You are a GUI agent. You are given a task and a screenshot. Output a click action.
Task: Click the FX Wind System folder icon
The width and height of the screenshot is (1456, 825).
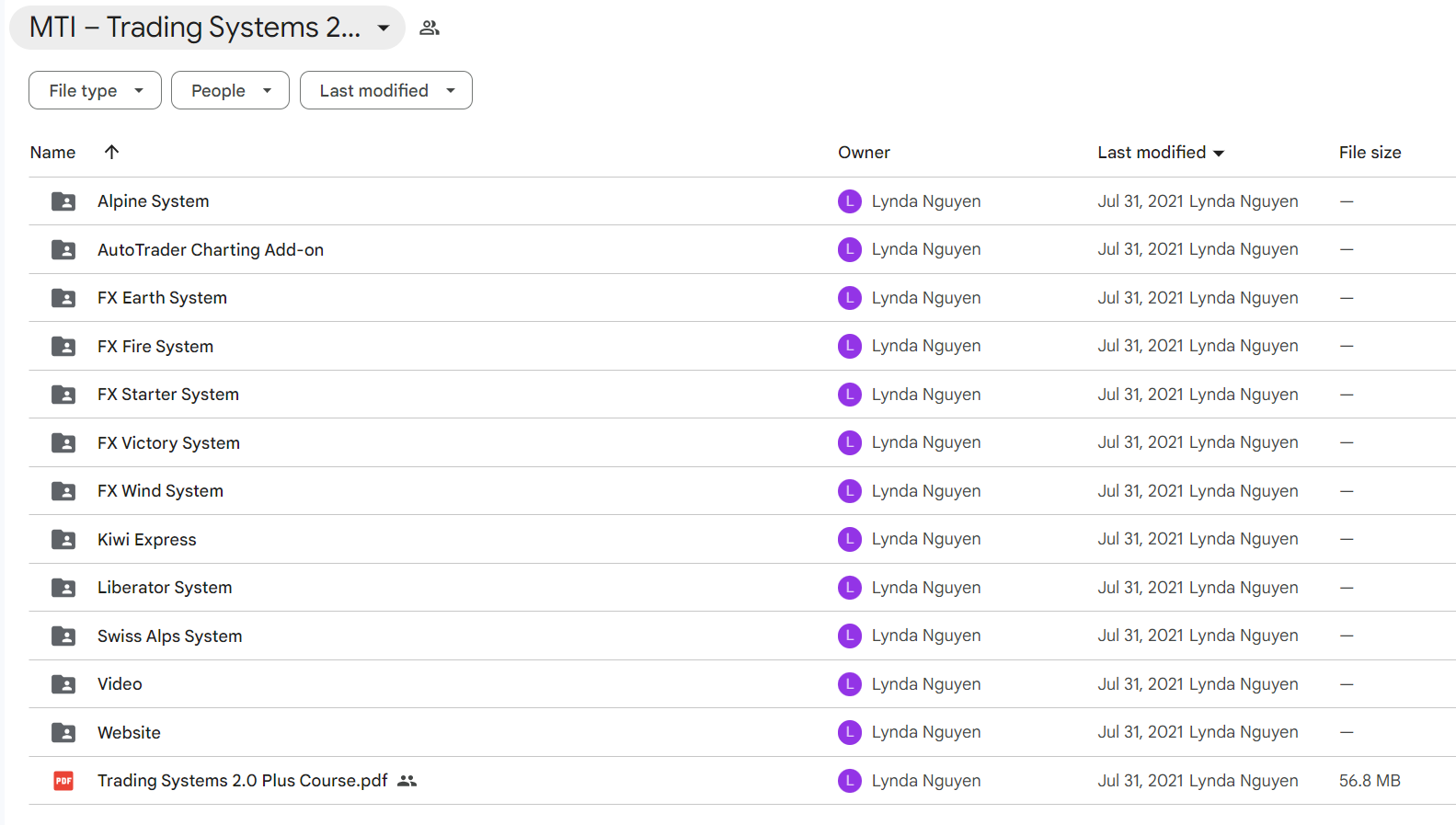click(63, 491)
